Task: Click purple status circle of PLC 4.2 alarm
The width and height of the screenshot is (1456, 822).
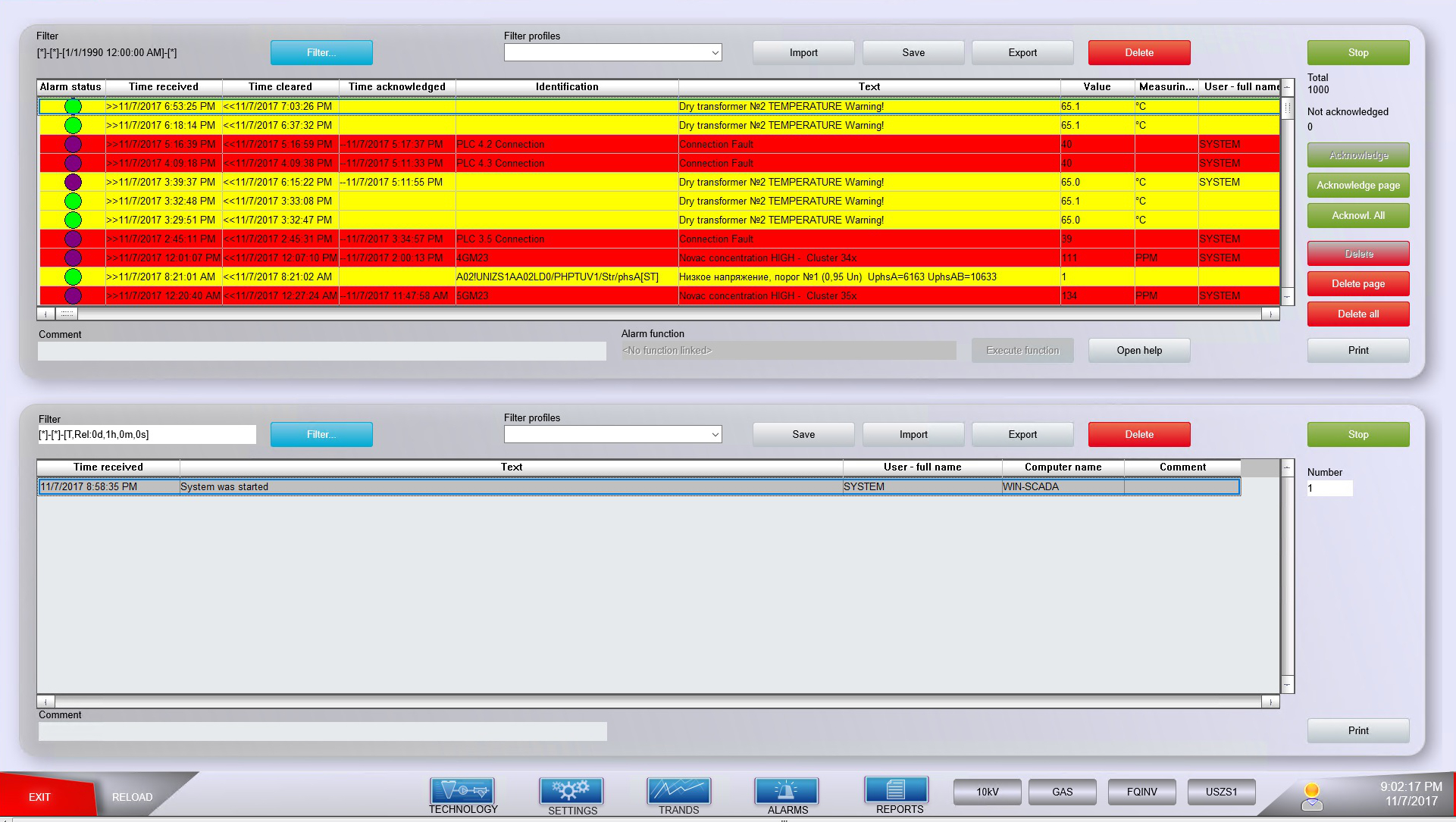Action: pos(73,145)
